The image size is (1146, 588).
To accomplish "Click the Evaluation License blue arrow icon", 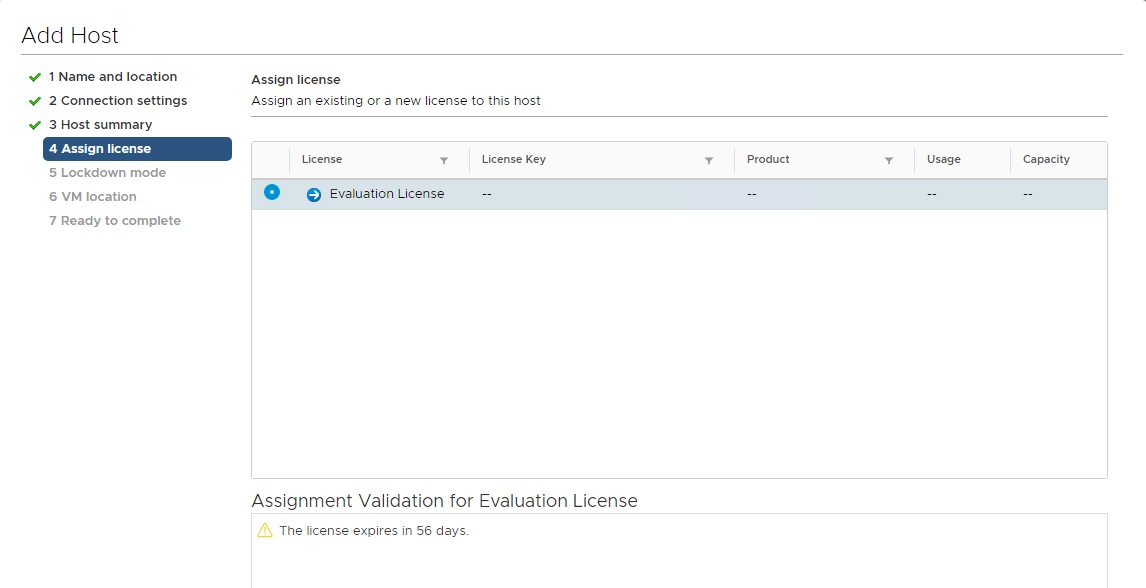I will click(314, 195).
